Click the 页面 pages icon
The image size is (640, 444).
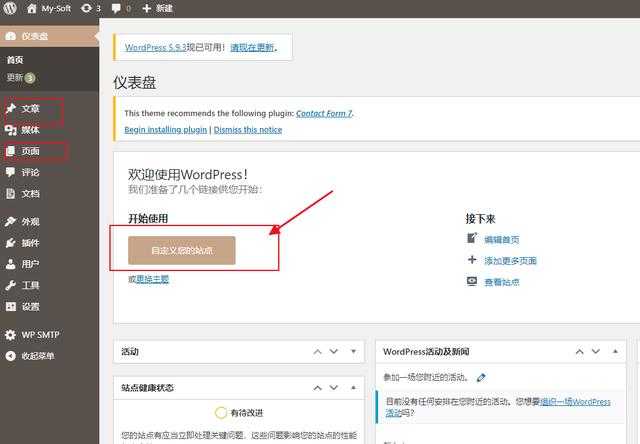11,151
